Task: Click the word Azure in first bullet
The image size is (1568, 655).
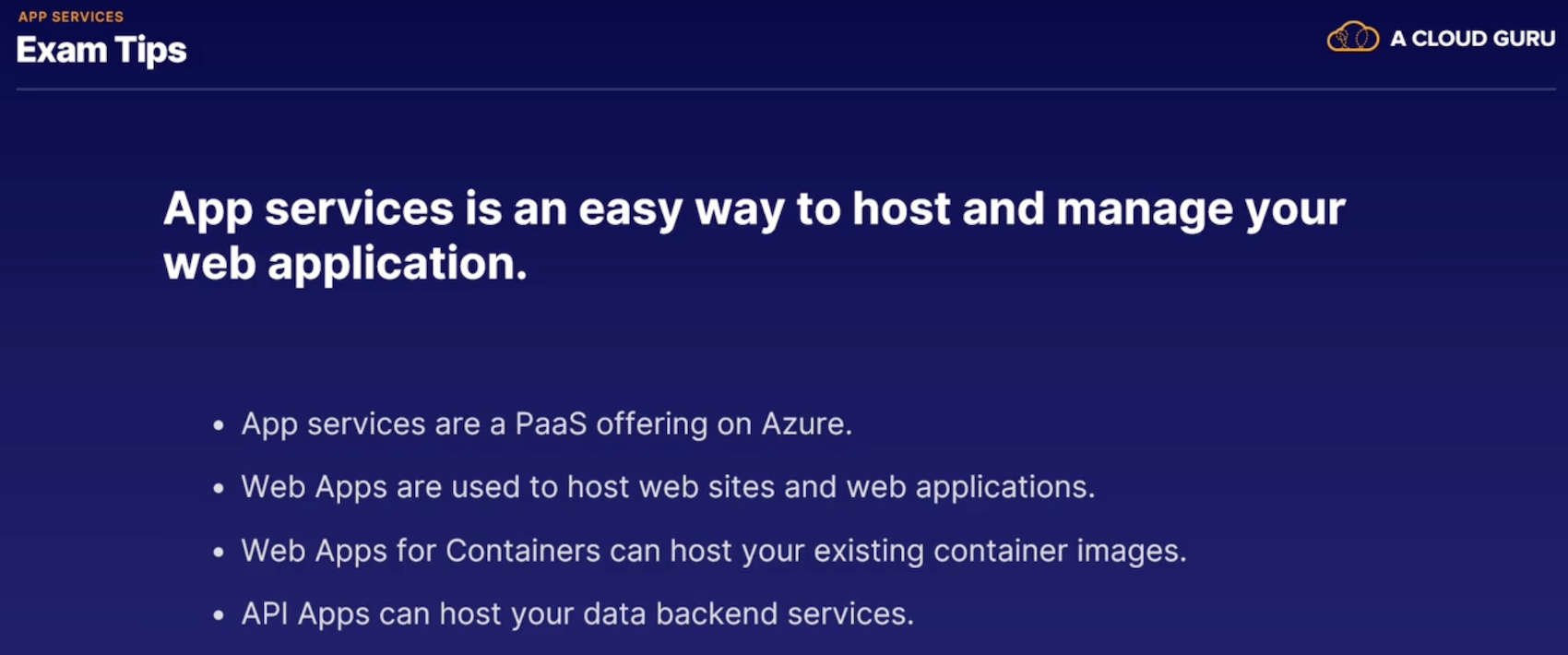Action: click(806, 424)
